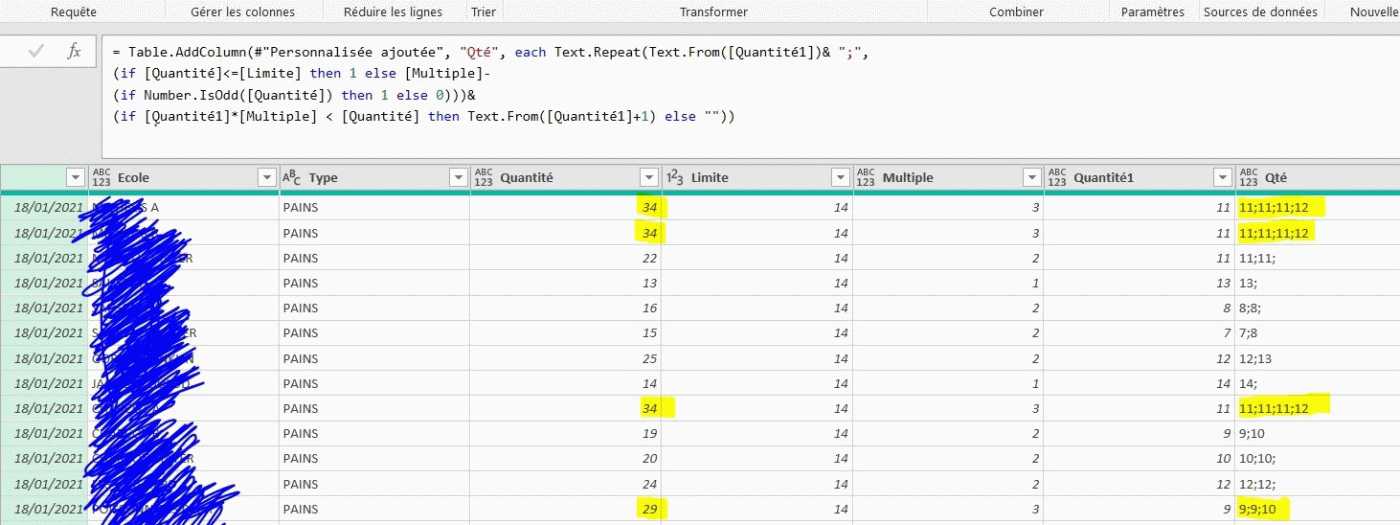This screenshot has height=525, width=1400.
Task: Select the Transformer ribbon group
Action: (714, 12)
